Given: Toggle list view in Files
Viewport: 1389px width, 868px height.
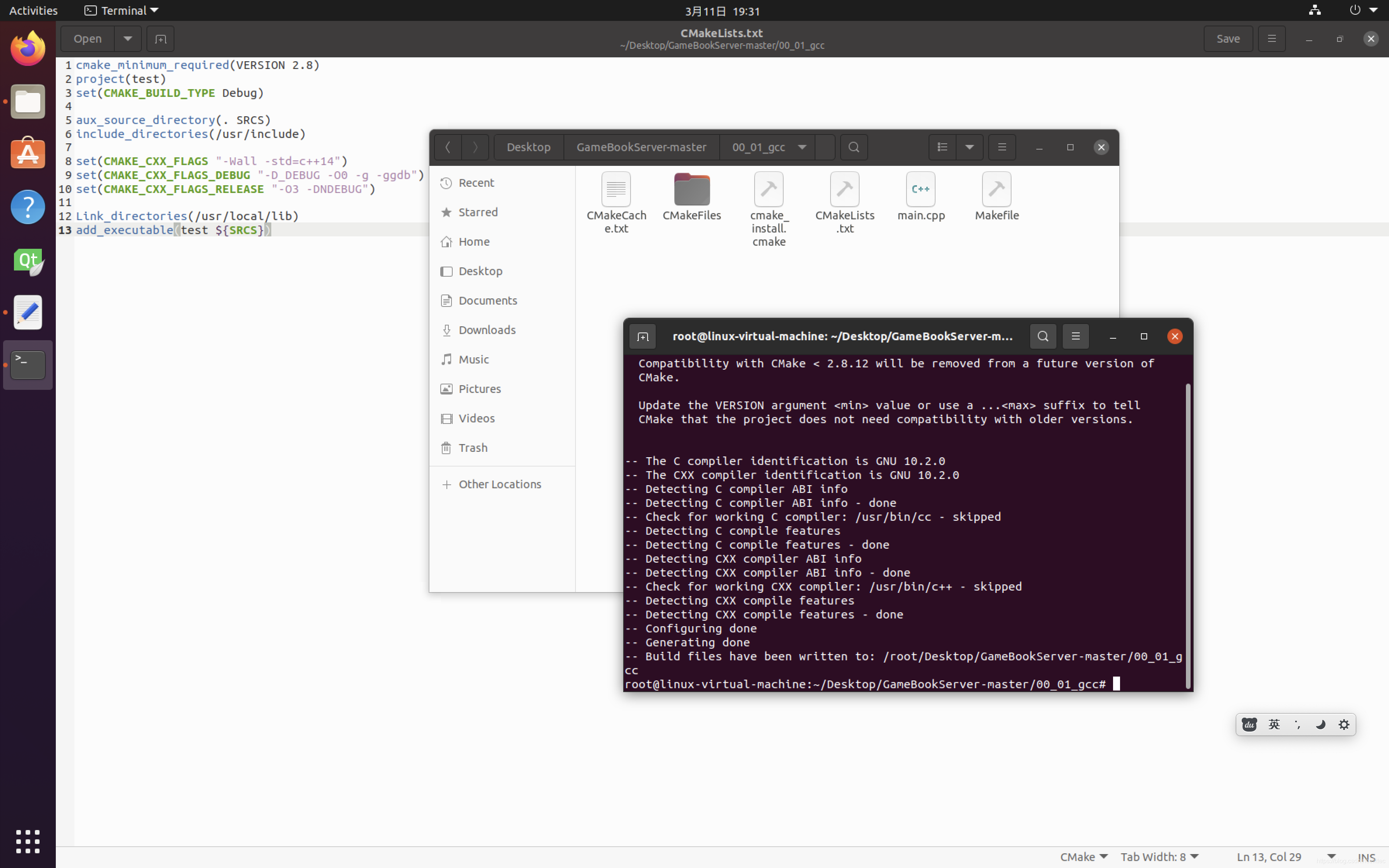Looking at the screenshot, I should 942,148.
